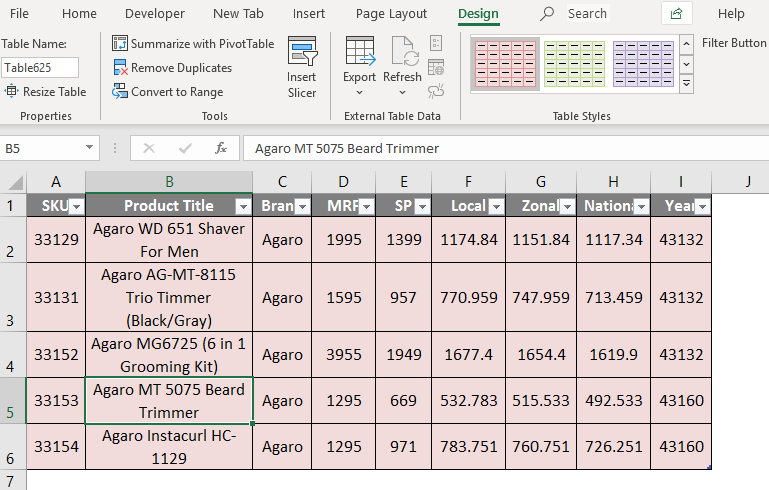This screenshot has height=490, width=769.
Task: Open the Page Layout tab
Action: (391, 14)
